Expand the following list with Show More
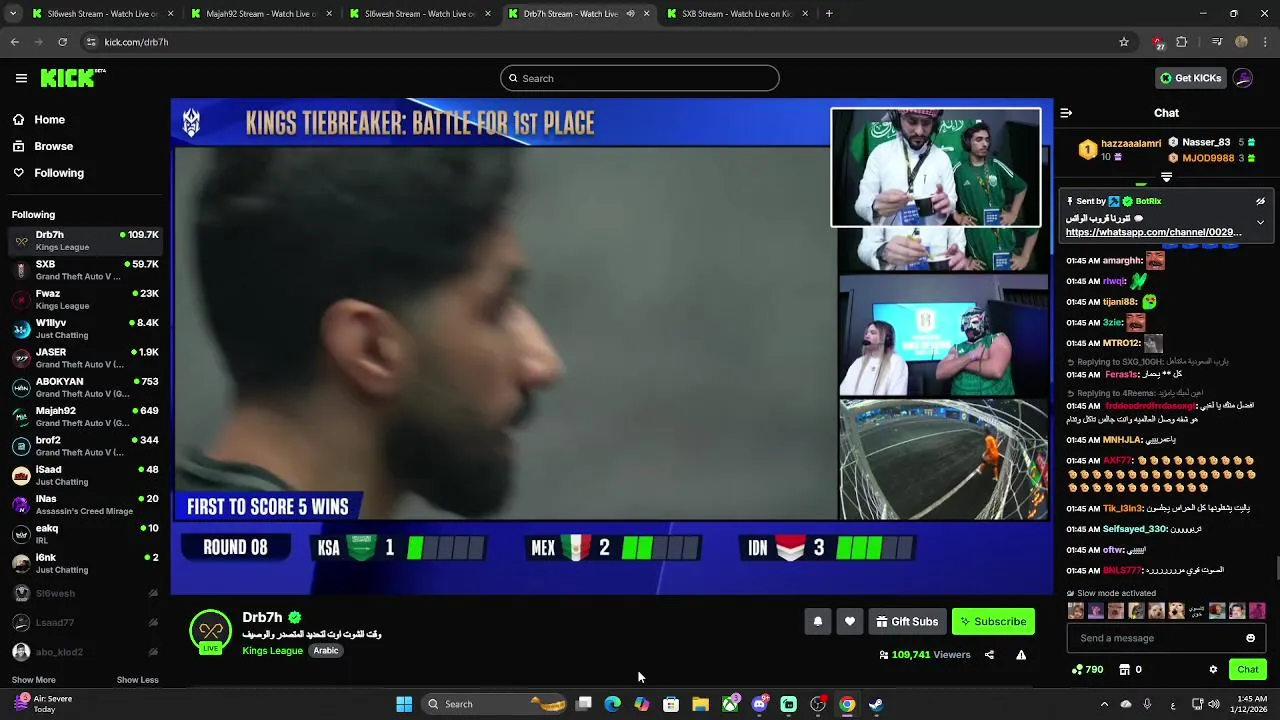The width and height of the screenshot is (1280, 720). [33, 680]
